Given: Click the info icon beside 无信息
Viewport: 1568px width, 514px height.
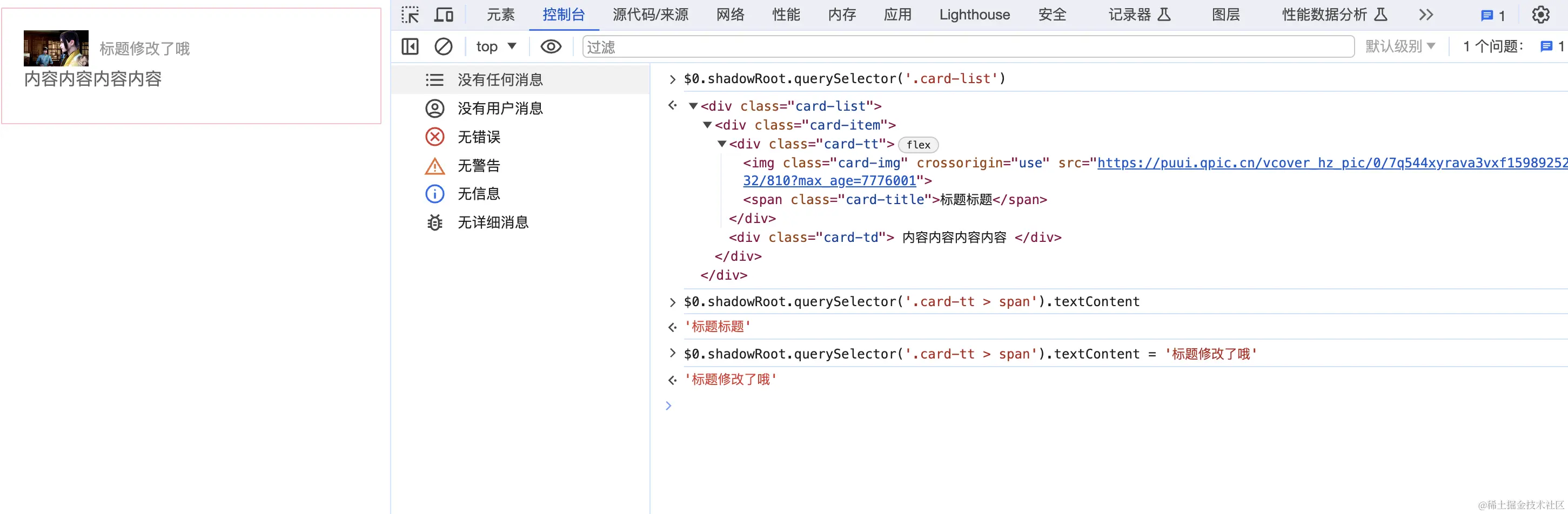Looking at the screenshot, I should click(434, 194).
